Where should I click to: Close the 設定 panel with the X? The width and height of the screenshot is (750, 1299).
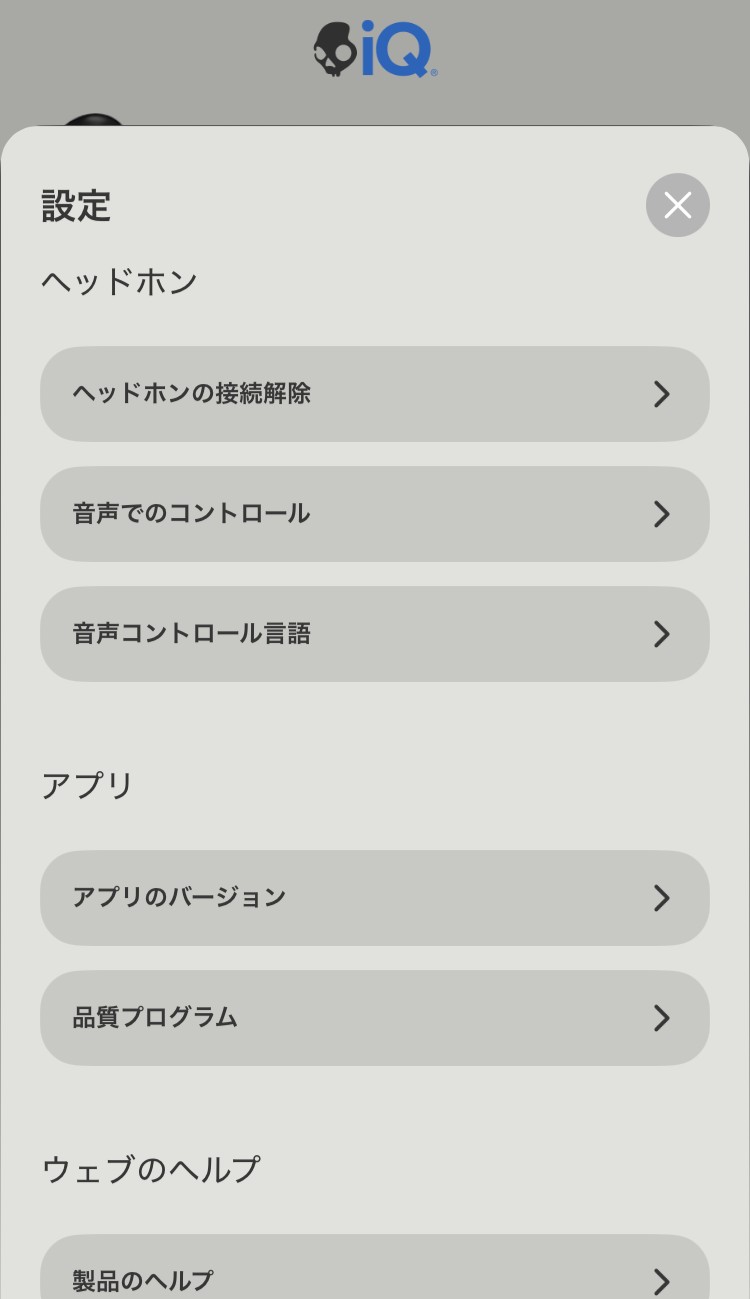coord(677,205)
